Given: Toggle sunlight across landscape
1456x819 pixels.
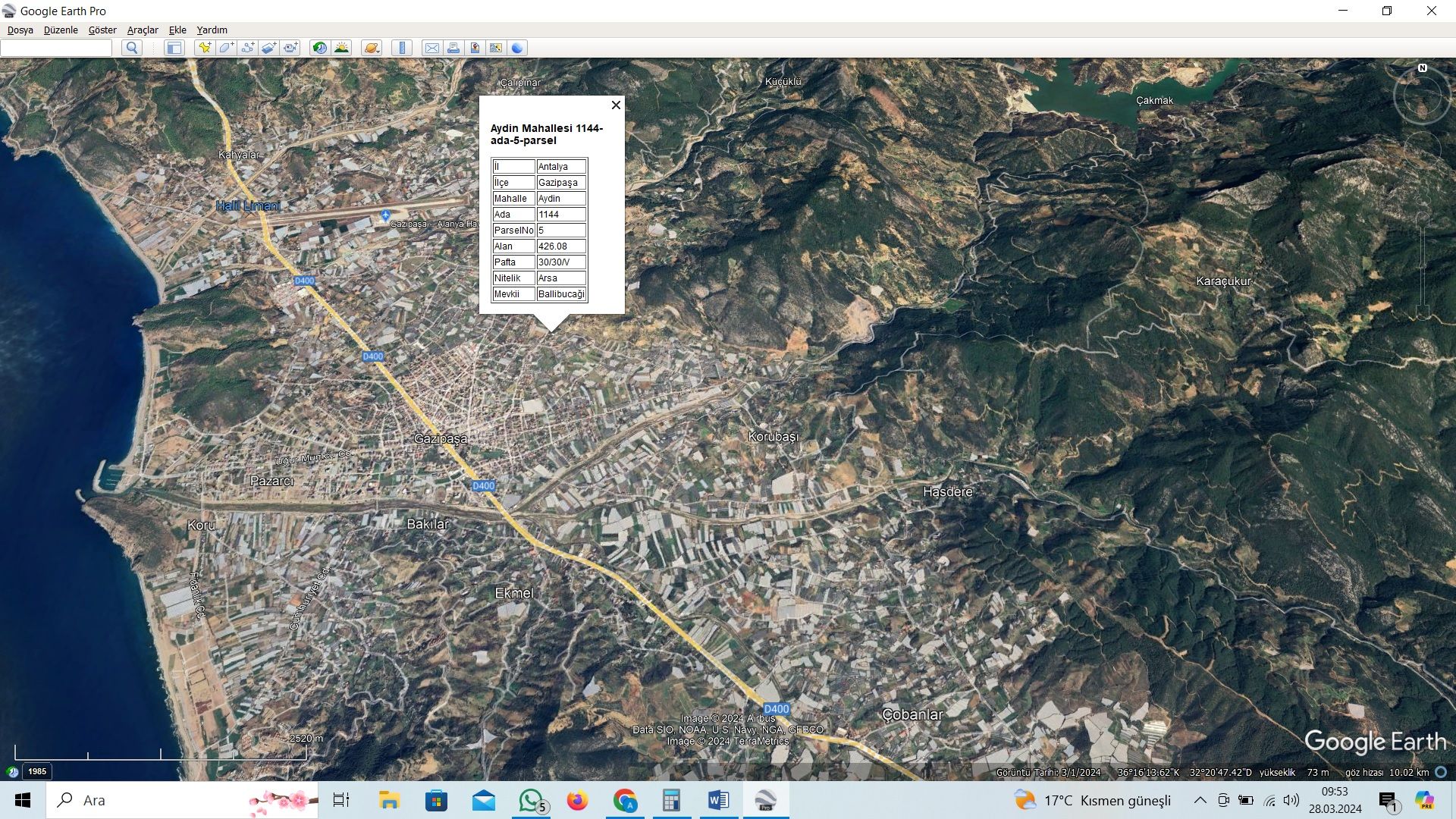Looking at the screenshot, I should (x=341, y=48).
